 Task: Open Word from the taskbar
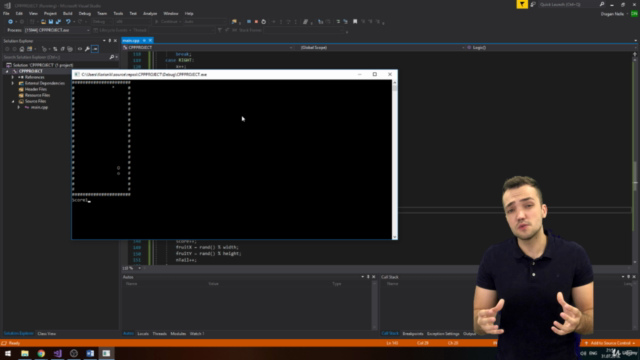click(x=90, y=353)
